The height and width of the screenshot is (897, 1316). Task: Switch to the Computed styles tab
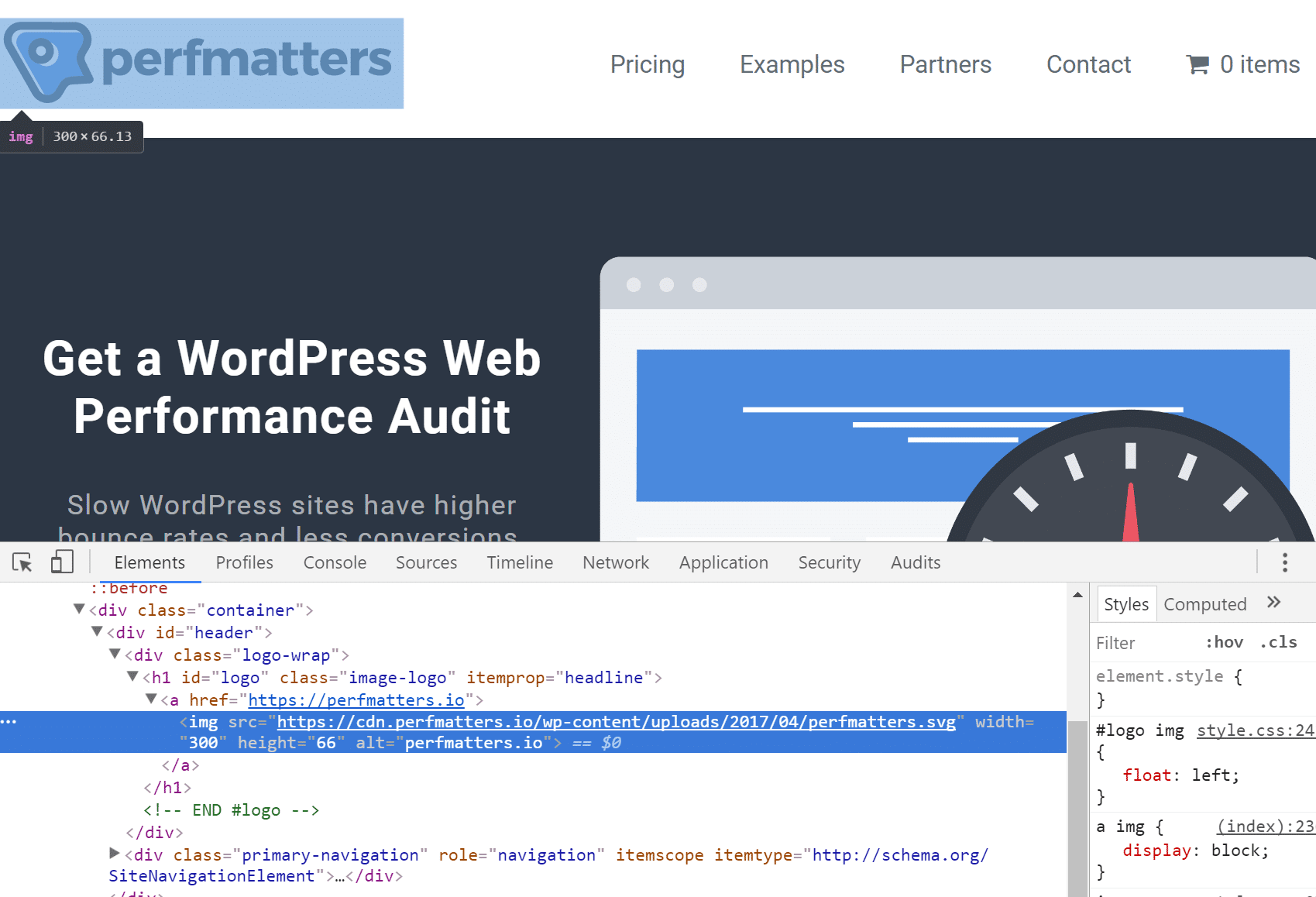[x=1205, y=603]
